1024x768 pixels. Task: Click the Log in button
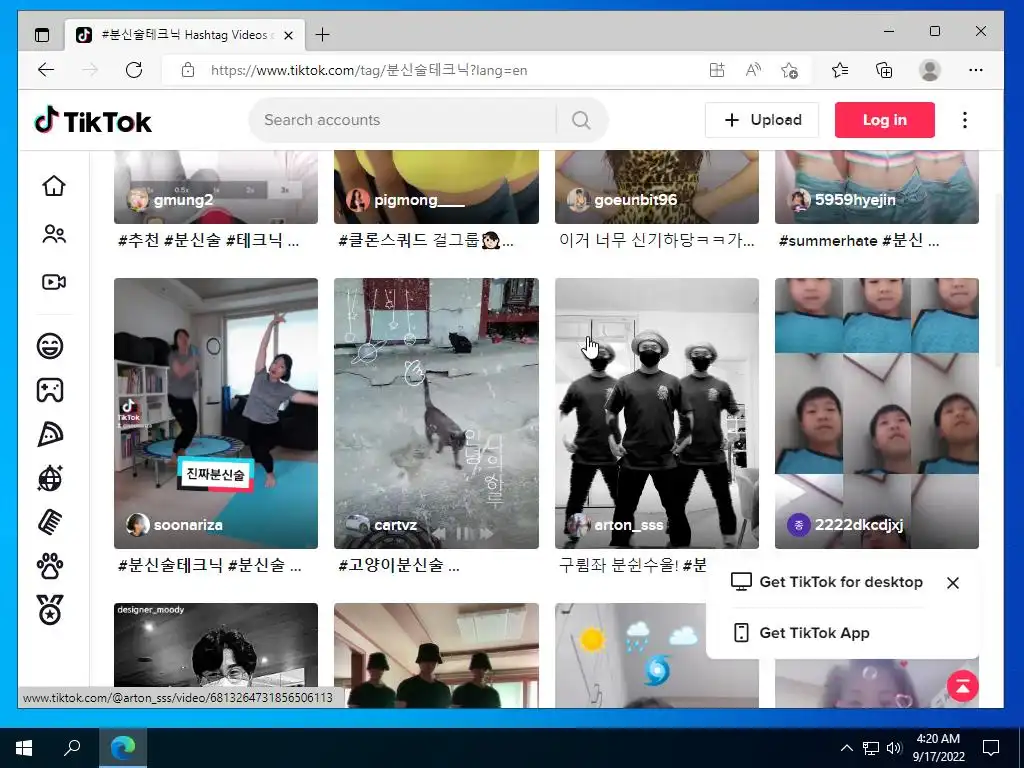(x=884, y=120)
